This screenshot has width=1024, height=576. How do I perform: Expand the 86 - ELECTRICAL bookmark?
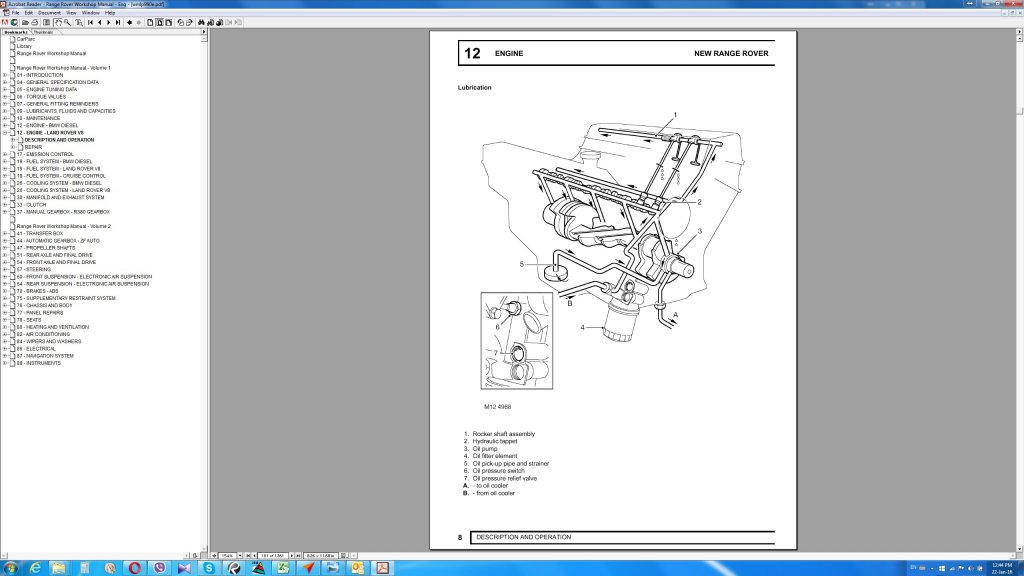(5, 349)
